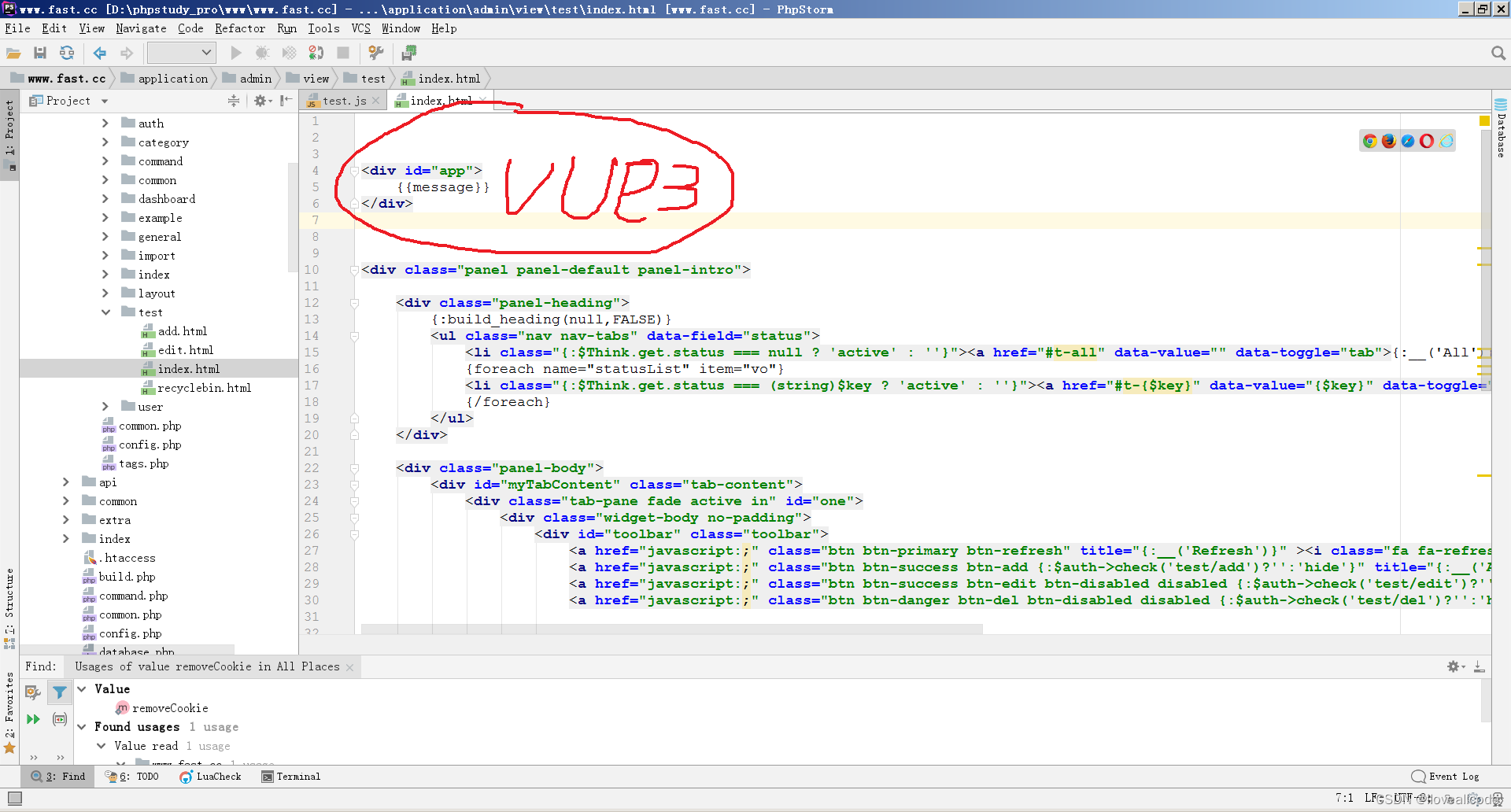The width and height of the screenshot is (1511, 812).
Task: Navigate forward with the gray arrow
Action: 127,53
